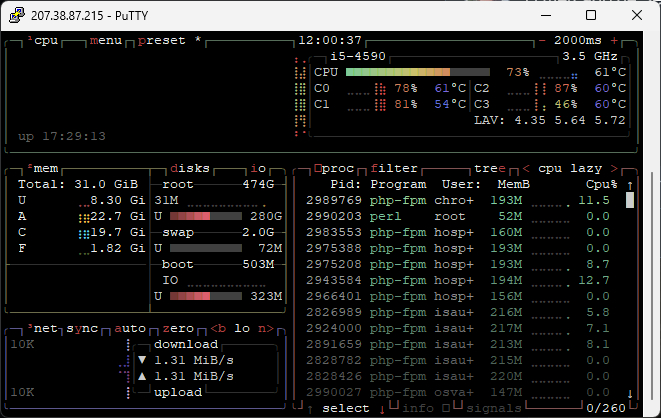Image resolution: width=661 pixels, height=418 pixels.
Task: Toggle process tree view
Action: [x=490, y=169]
